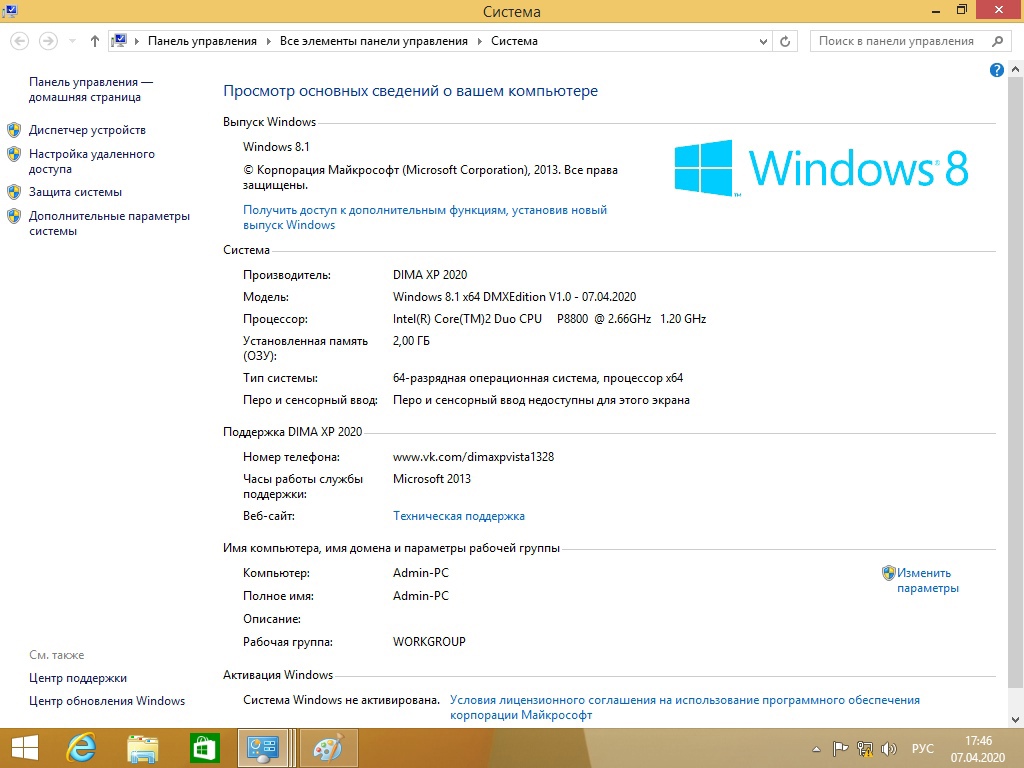
Task: Select the Control Panel breadcrumb item
Action: pos(202,41)
